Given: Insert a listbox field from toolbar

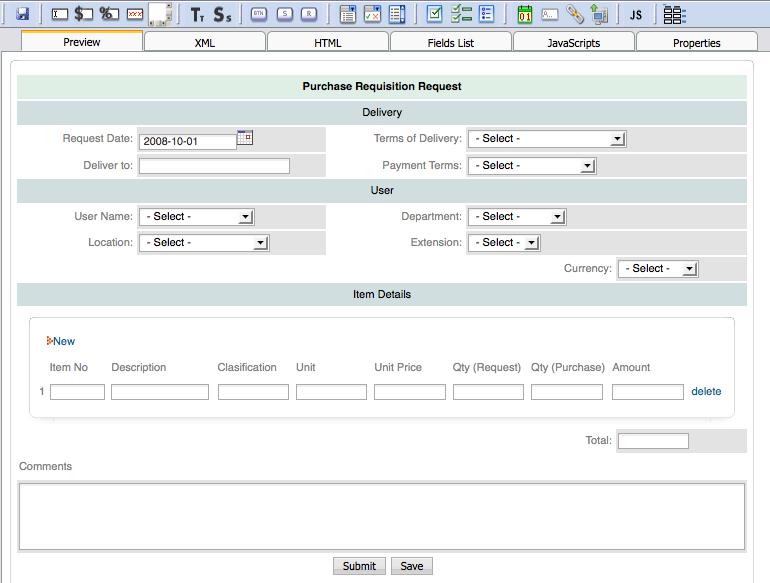Looking at the screenshot, I should click(397, 14).
